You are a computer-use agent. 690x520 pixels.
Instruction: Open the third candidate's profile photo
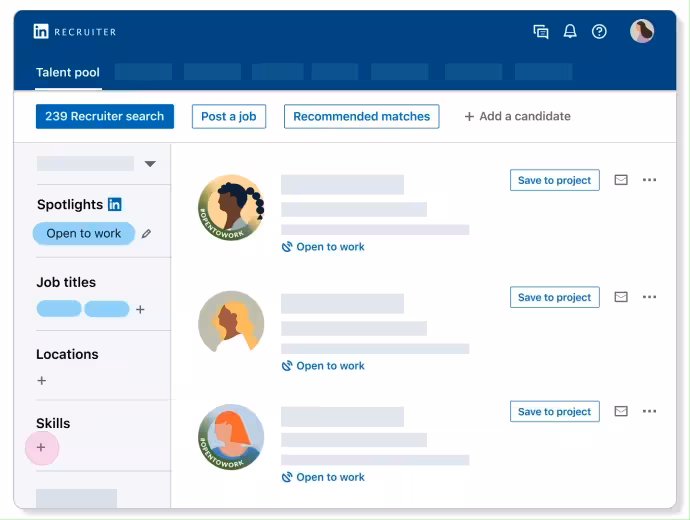(231, 437)
